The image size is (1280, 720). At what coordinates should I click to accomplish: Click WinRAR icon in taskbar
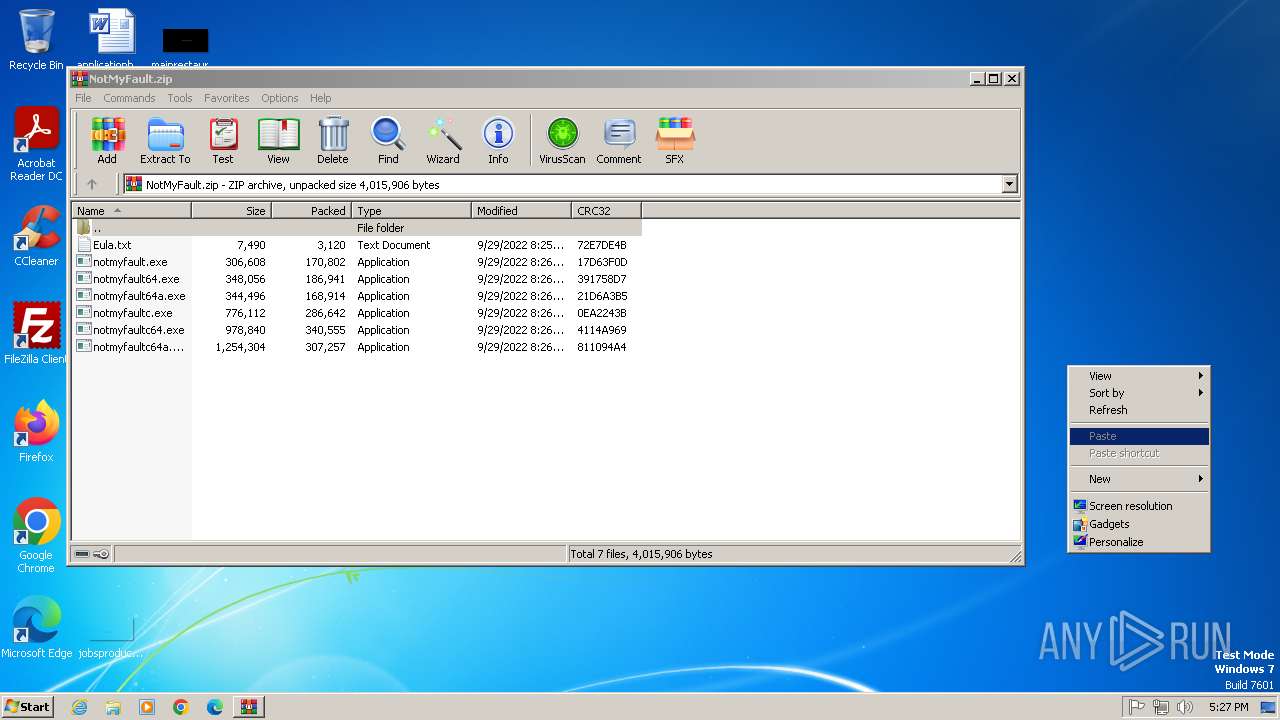point(248,707)
